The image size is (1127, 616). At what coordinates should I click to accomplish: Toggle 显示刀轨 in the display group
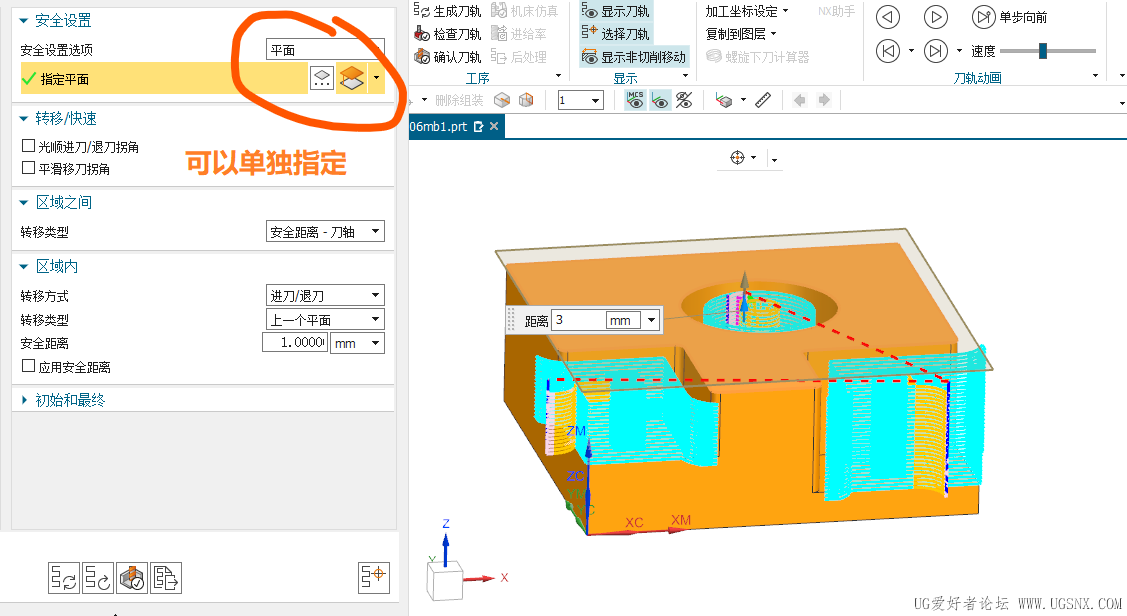point(616,11)
